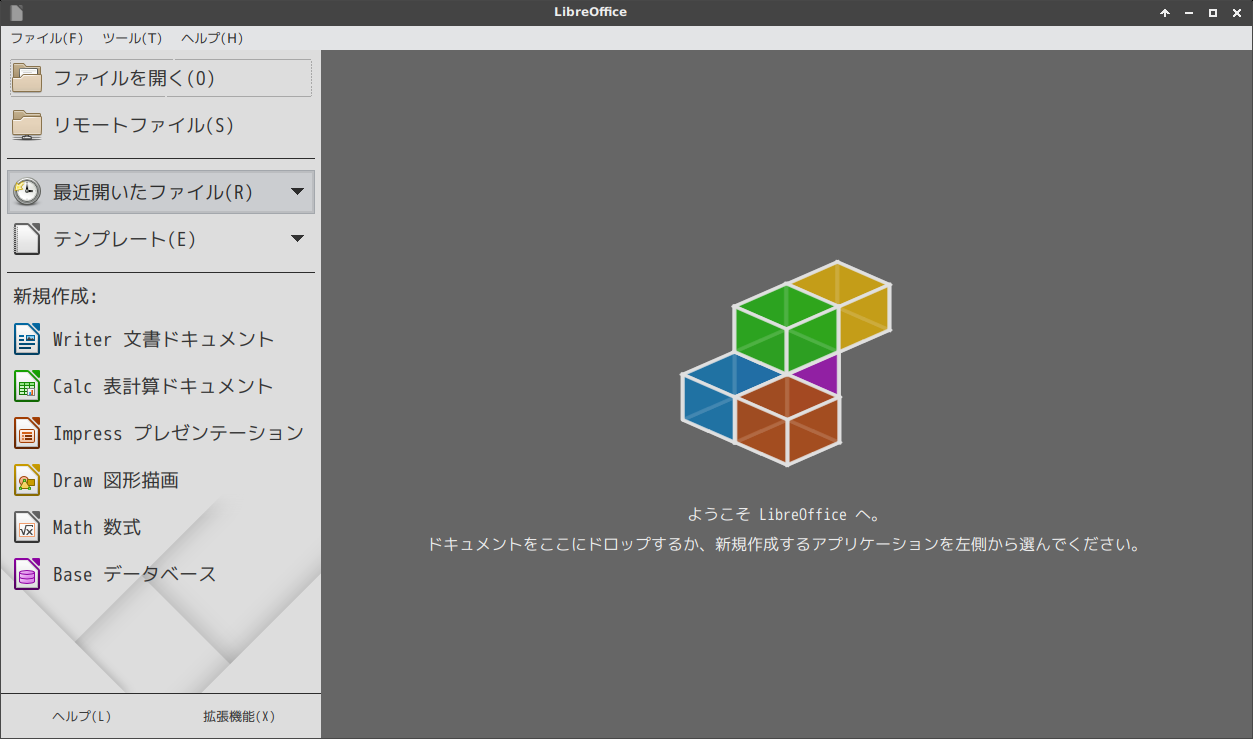The height and width of the screenshot is (739, 1253).
Task: Expand the 最近開いたファイル dropdown arrow
Action: pos(297,191)
